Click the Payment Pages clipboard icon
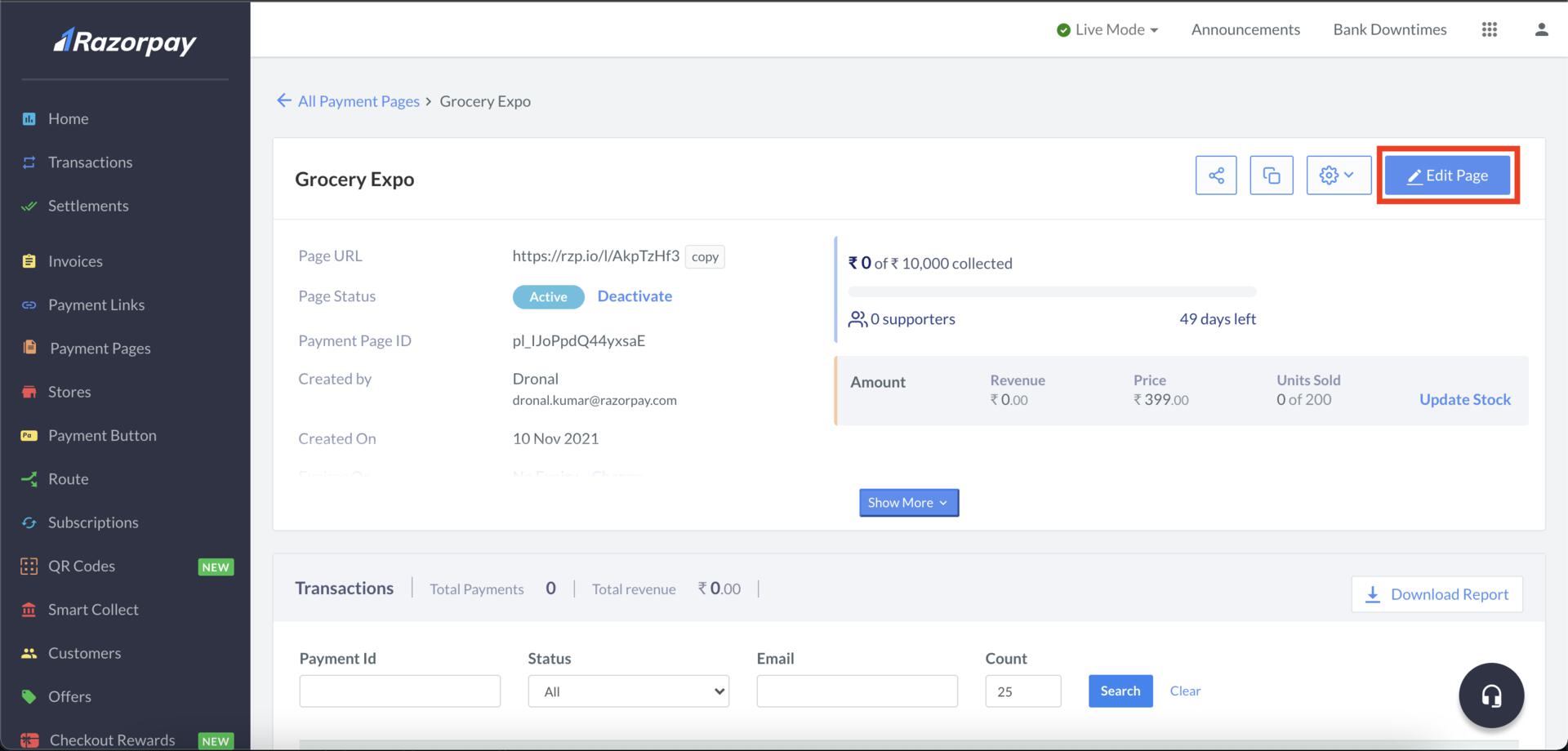The width and height of the screenshot is (1568, 751). tap(29, 347)
